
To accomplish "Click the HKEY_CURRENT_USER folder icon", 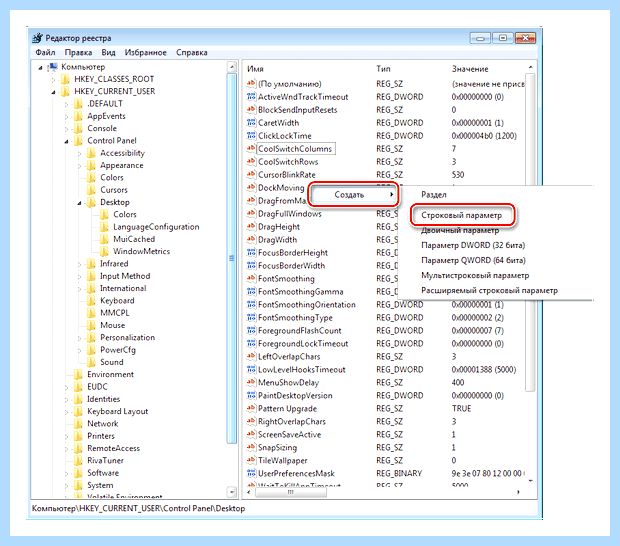I will (x=65, y=92).
